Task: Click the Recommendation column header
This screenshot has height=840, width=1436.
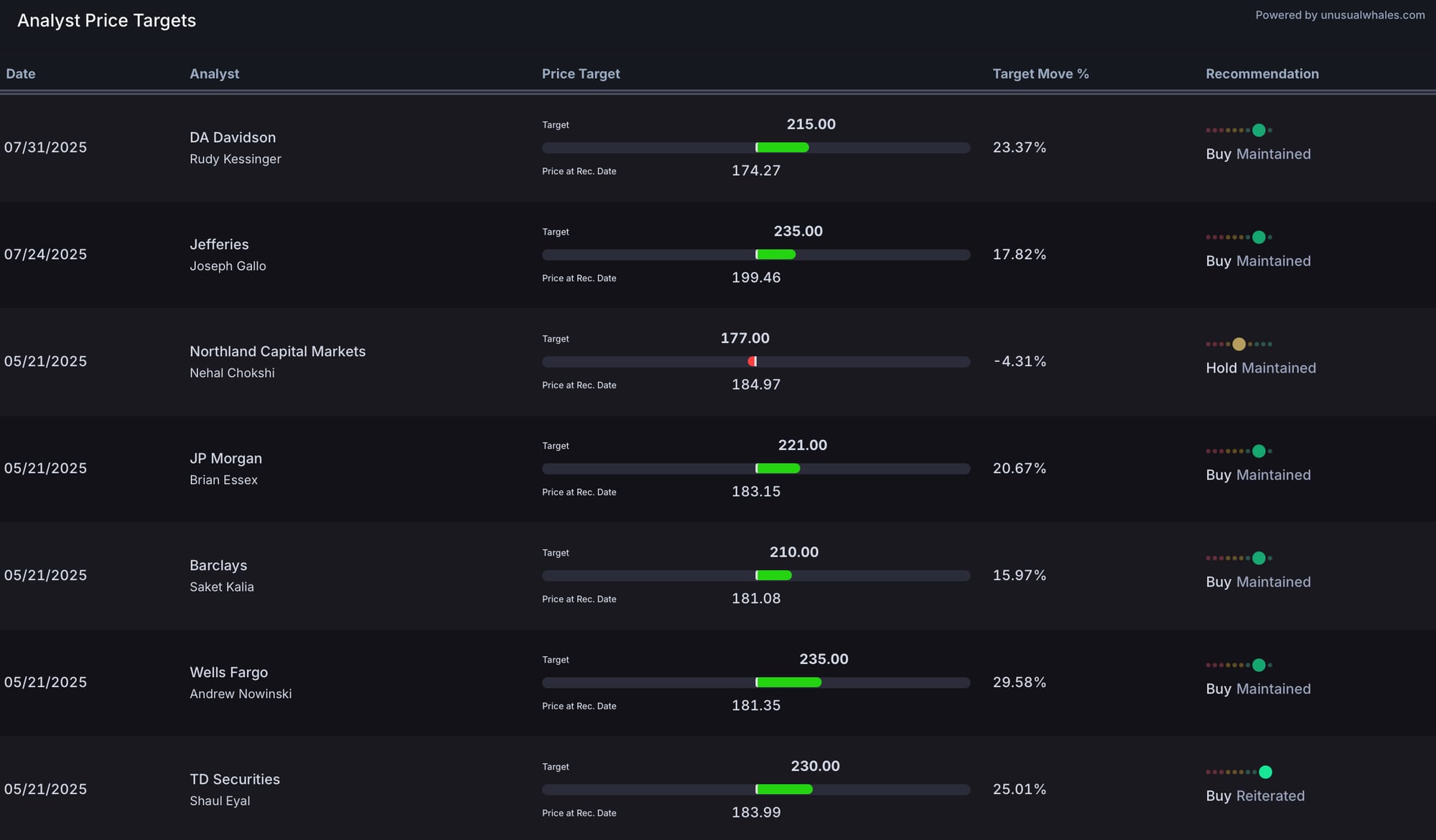Action: click(x=1262, y=74)
